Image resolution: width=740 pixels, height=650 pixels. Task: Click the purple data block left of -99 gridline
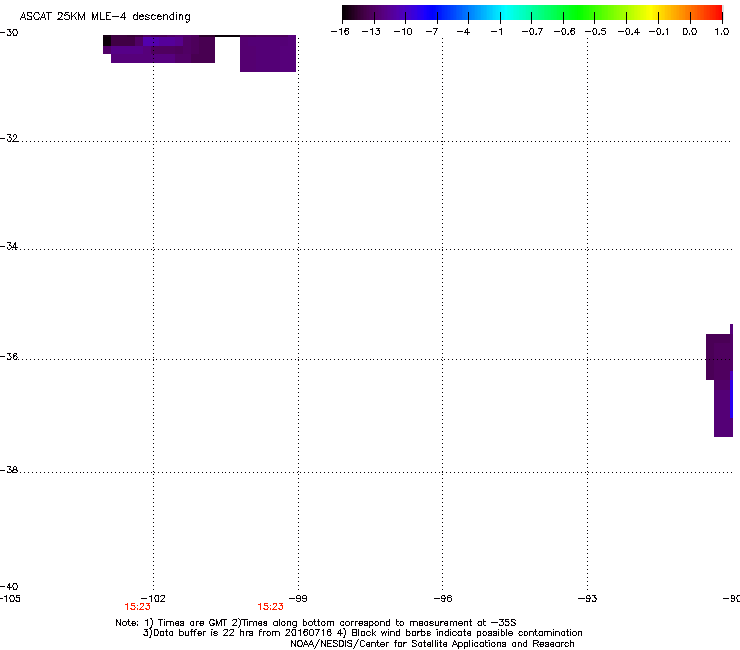point(268,53)
